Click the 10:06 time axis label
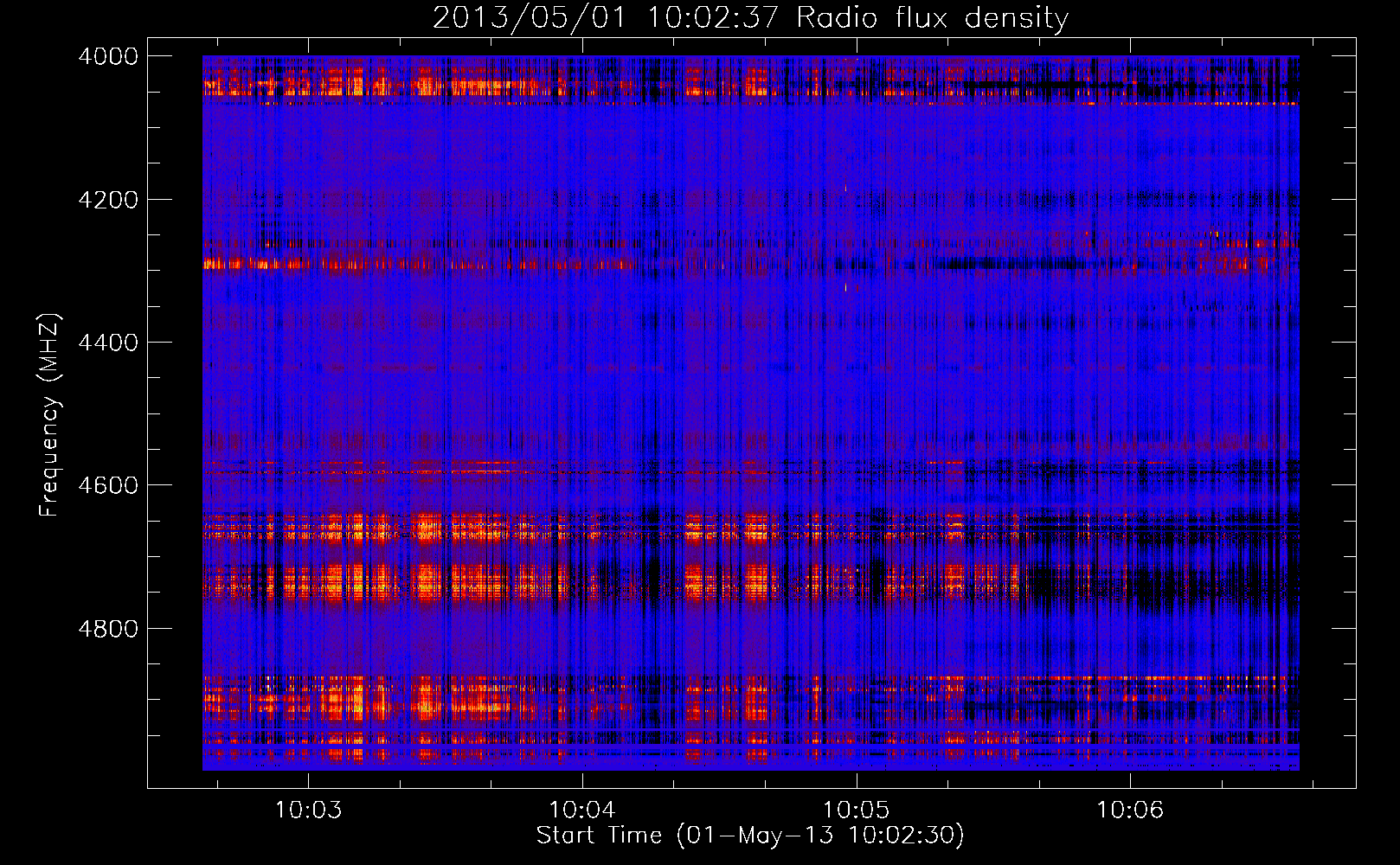This screenshot has height=865, width=1400. tap(1130, 811)
